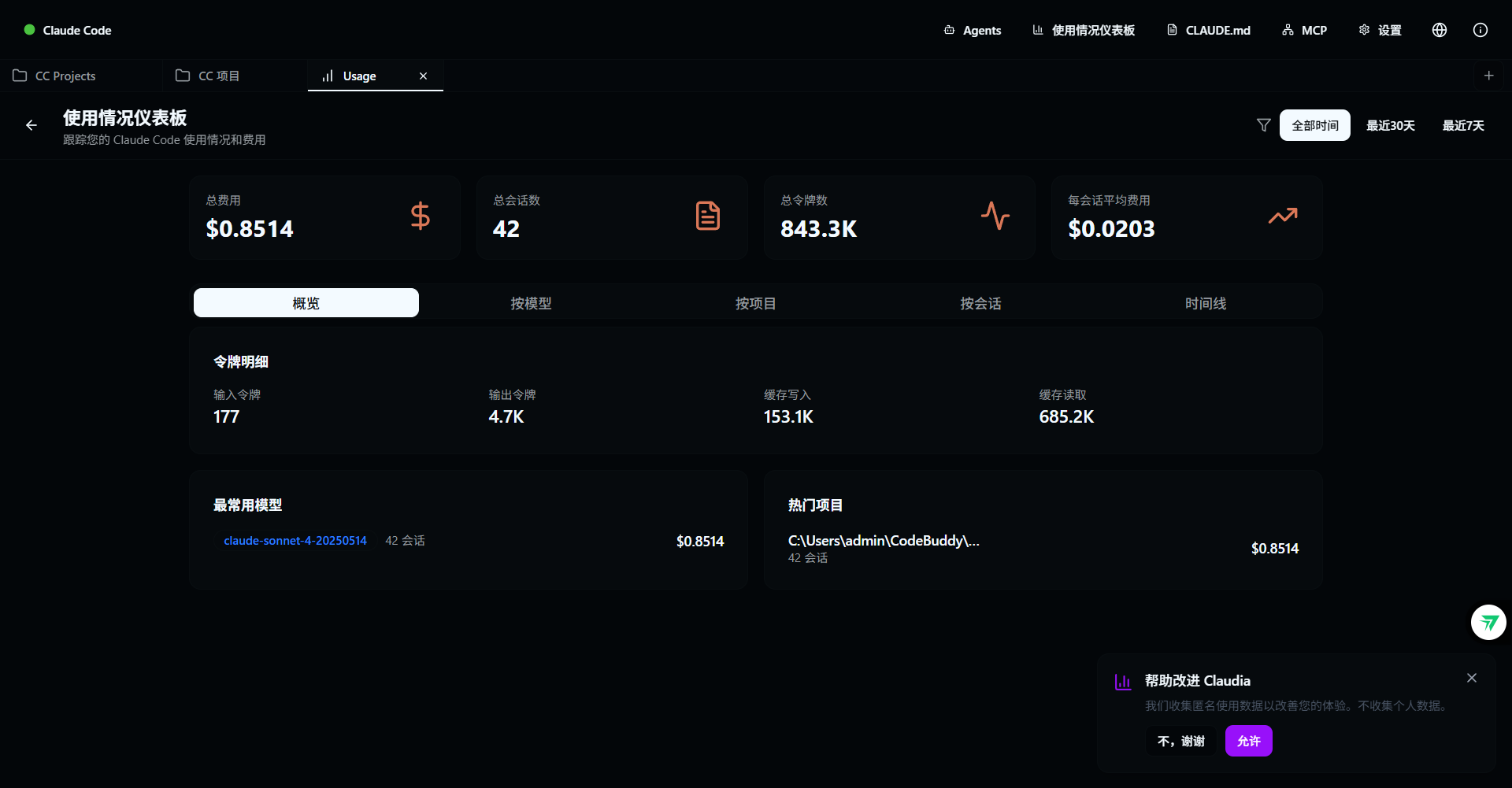Click '42 会话' next to the model name
Screen dimensions: 1512x788
tap(405, 541)
